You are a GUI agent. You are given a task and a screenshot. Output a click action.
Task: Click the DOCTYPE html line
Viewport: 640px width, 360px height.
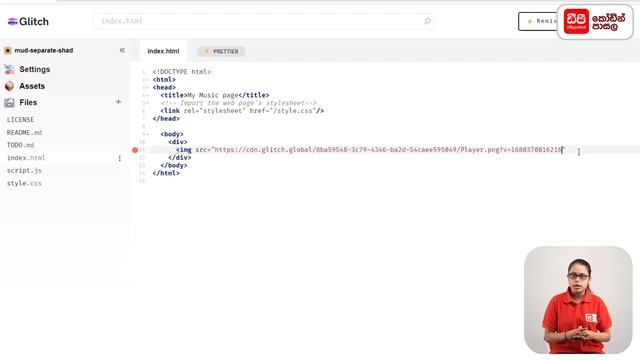pos(182,72)
